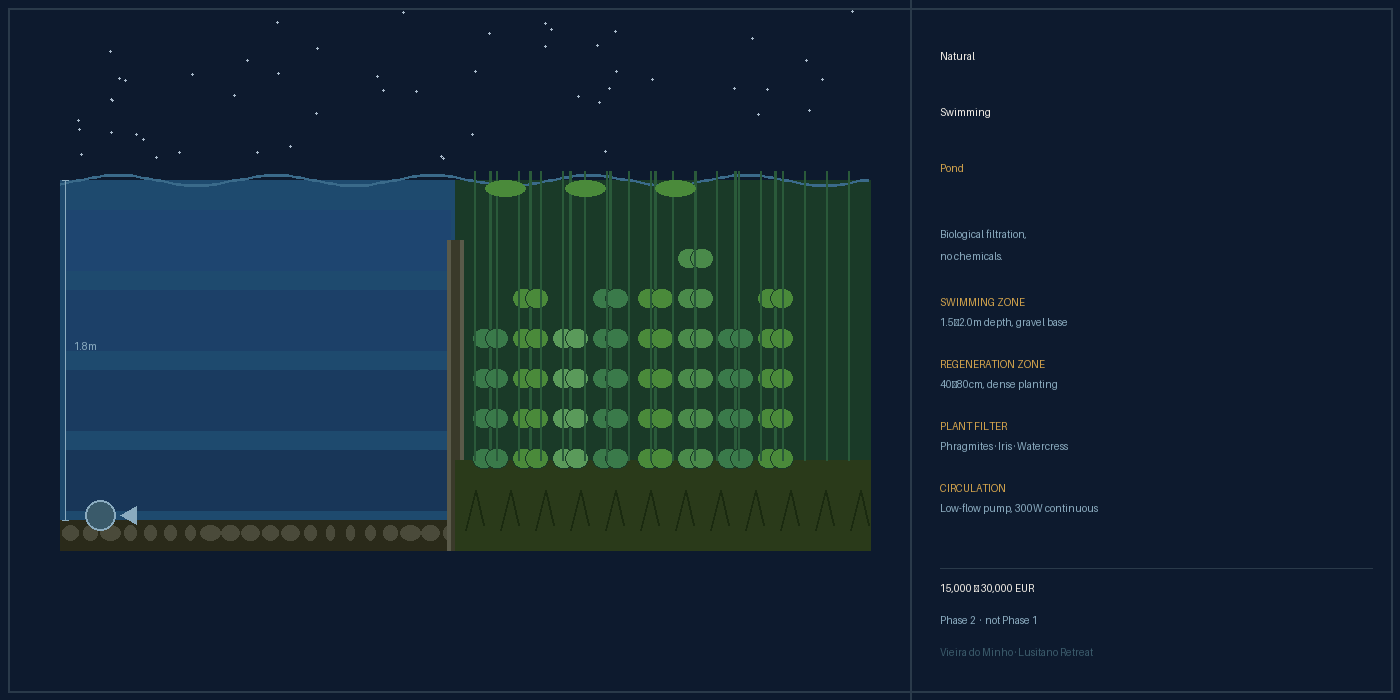Click the Natural title word
The height and width of the screenshot is (700, 1400).
coord(957,56)
